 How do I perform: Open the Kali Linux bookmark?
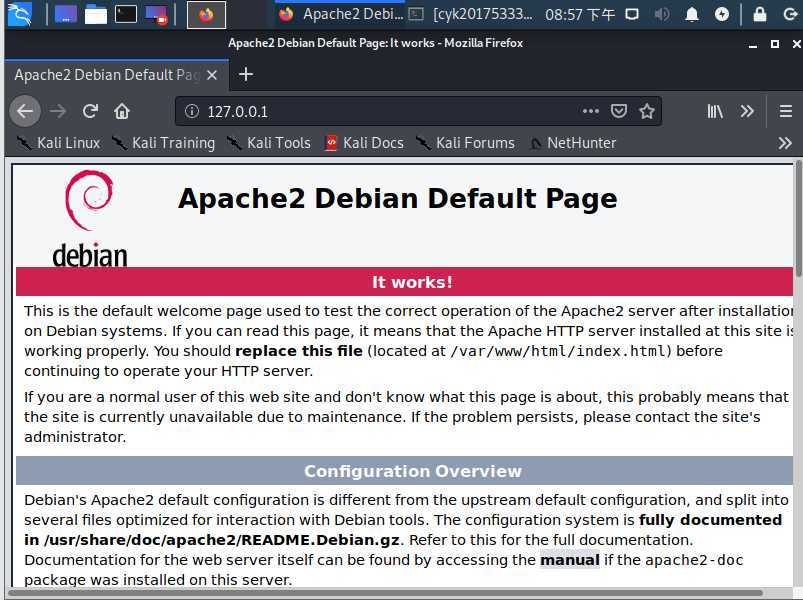pyautogui.click(x=58, y=143)
